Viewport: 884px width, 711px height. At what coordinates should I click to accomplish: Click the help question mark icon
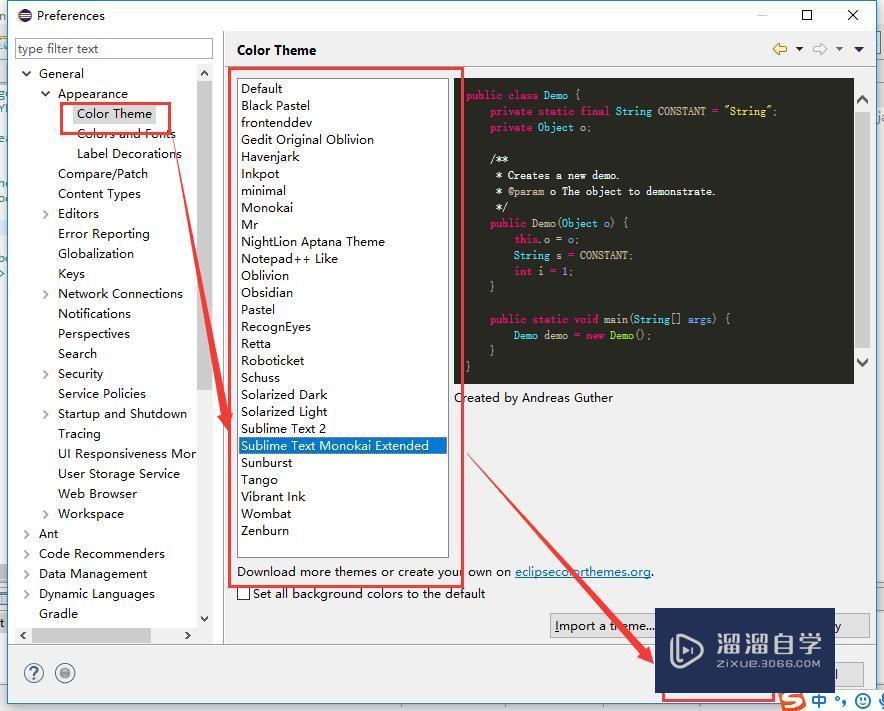[x=34, y=673]
